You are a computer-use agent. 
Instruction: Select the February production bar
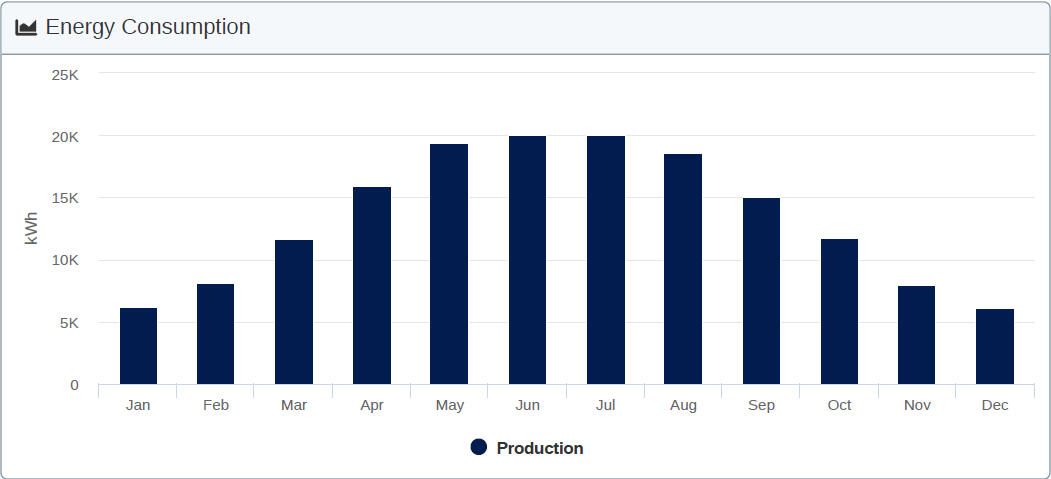click(215, 334)
